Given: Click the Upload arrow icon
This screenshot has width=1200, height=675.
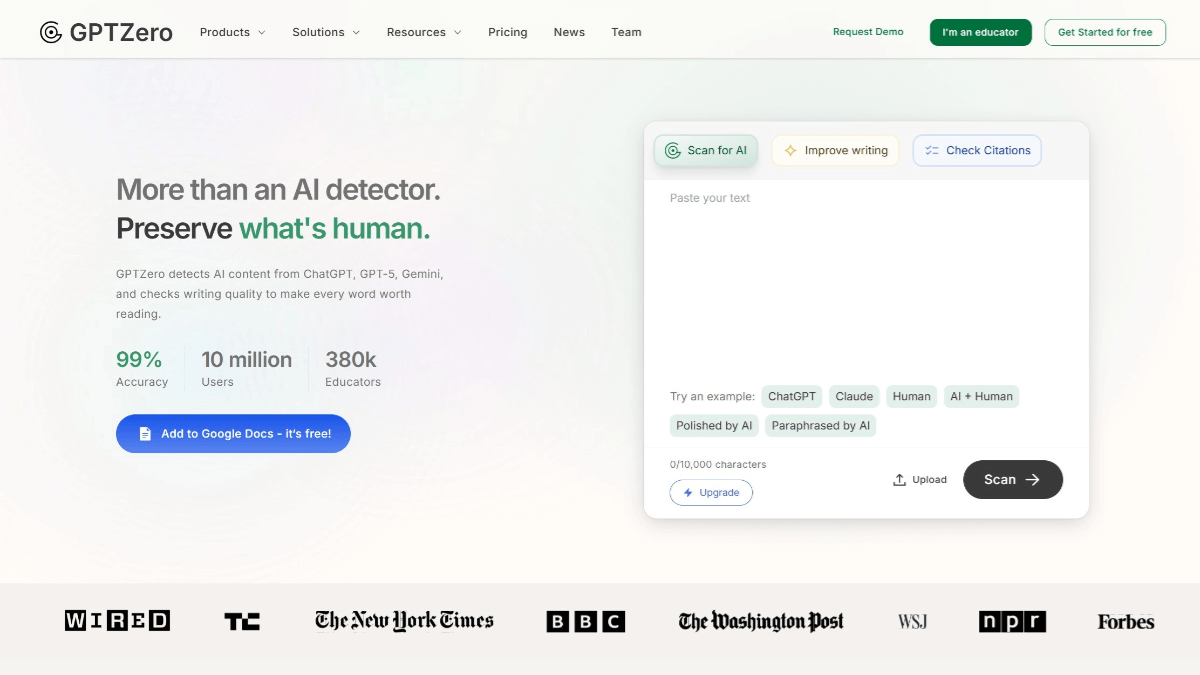Looking at the screenshot, I should (x=900, y=480).
